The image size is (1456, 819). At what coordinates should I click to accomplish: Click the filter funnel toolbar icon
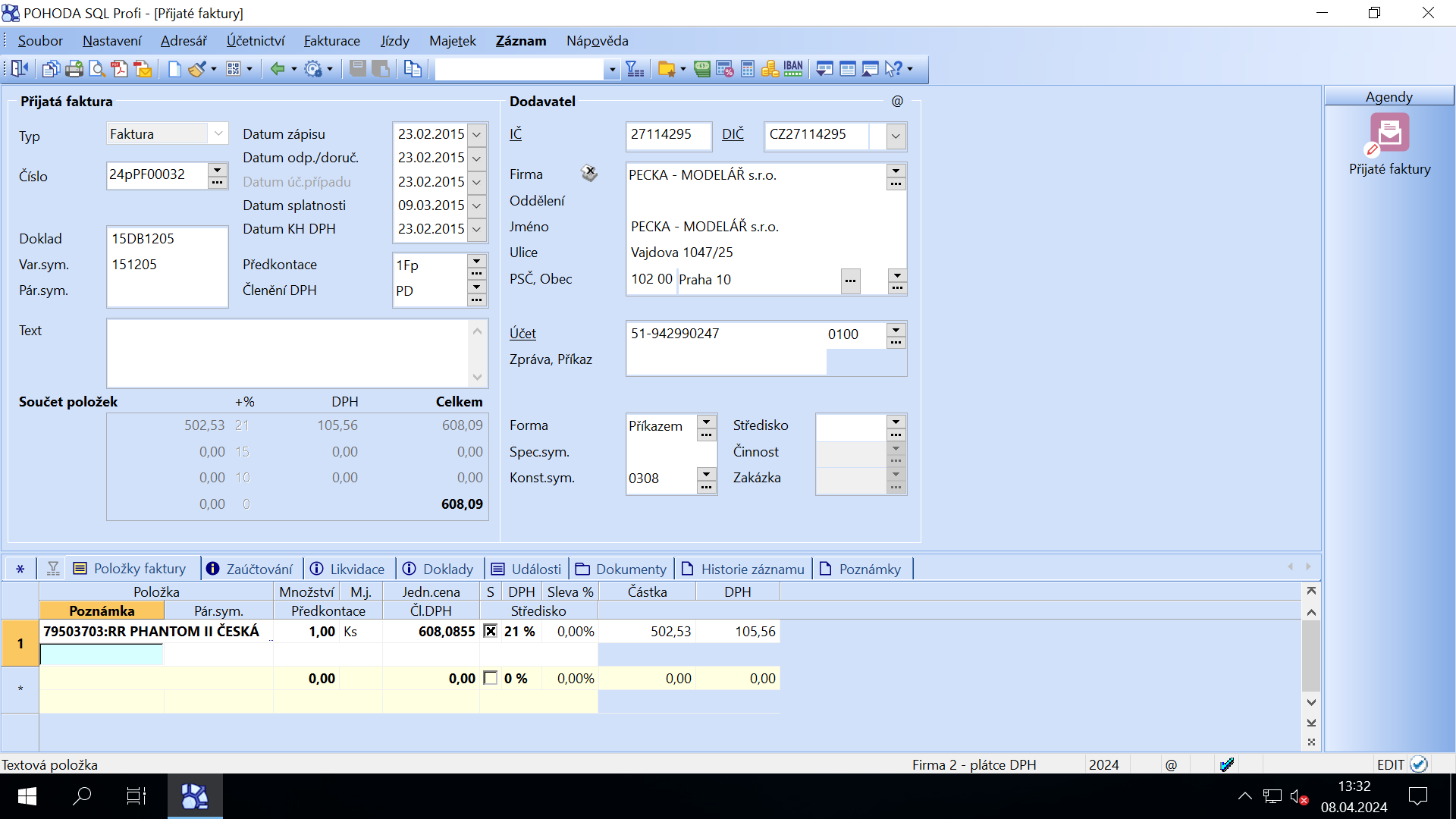coord(635,69)
